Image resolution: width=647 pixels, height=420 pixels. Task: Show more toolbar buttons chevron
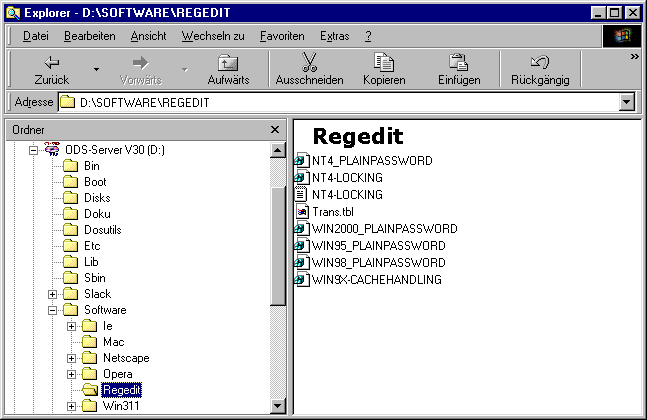[635, 57]
